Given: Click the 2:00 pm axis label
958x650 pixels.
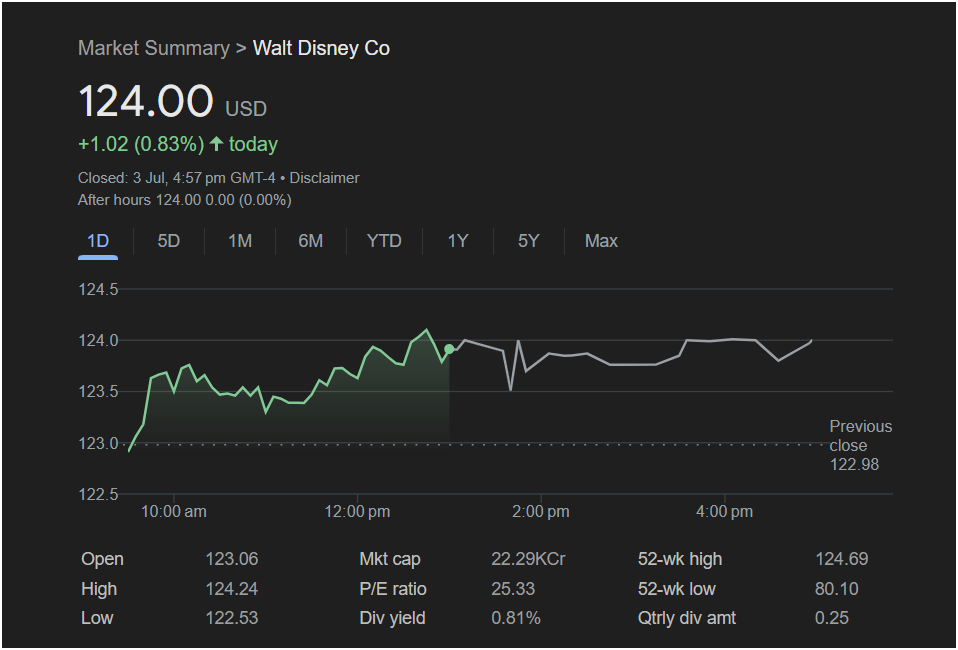Looking at the screenshot, I should (541, 511).
